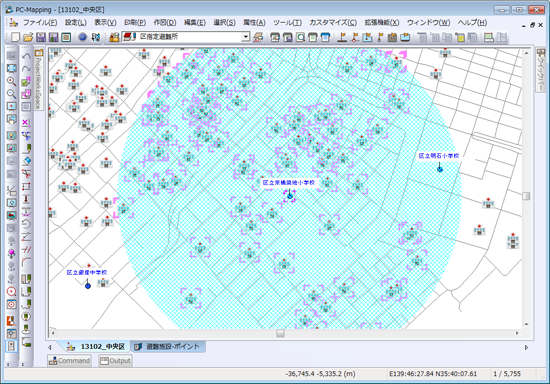Click the full extent view icon
550x384 pixels.
(11, 68)
